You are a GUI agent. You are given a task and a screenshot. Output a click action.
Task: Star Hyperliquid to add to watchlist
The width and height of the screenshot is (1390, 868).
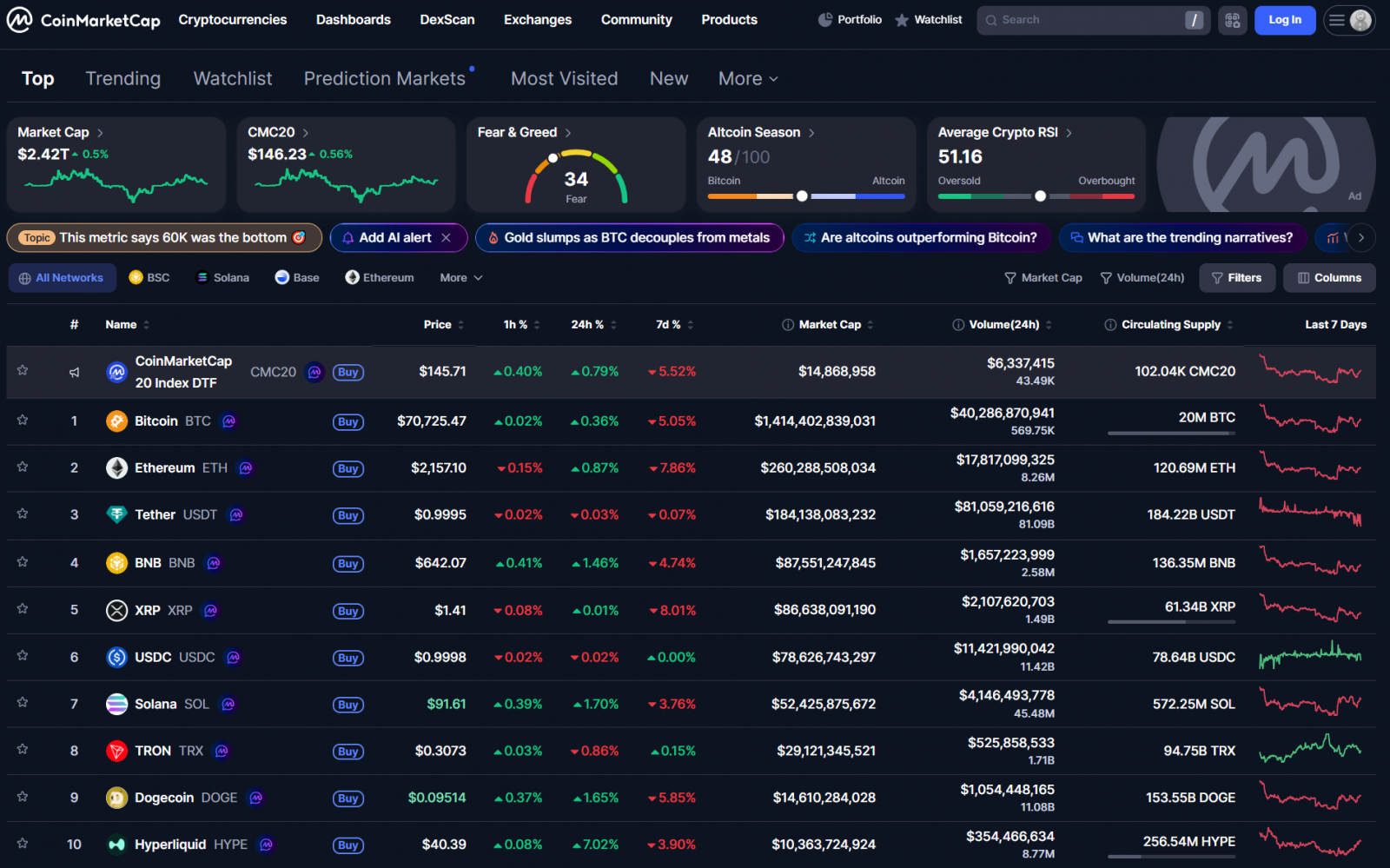click(23, 844)
